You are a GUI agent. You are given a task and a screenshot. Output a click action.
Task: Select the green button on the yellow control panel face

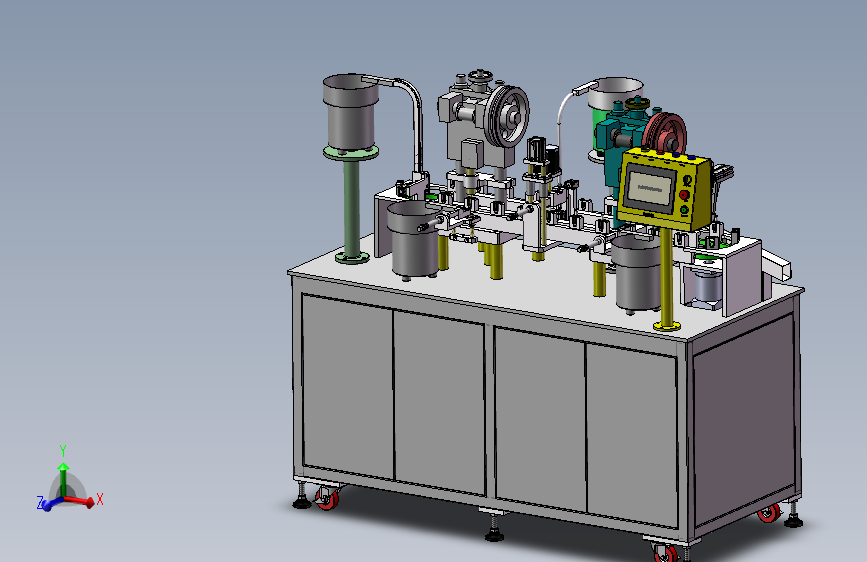684,210
